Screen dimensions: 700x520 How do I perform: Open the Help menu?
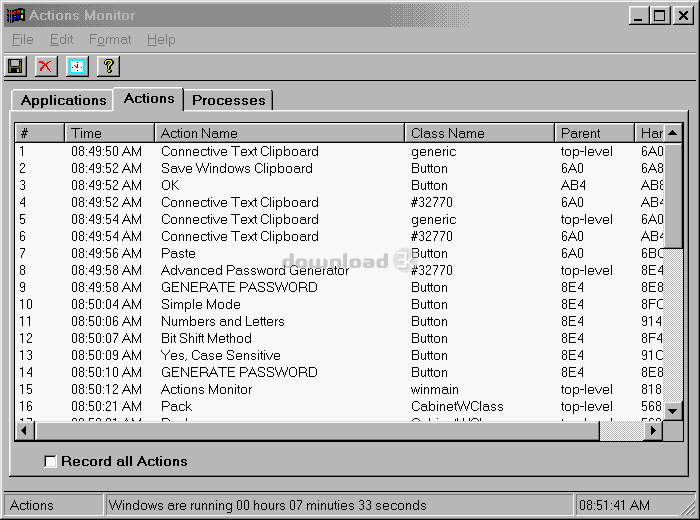tap(160, 40)
